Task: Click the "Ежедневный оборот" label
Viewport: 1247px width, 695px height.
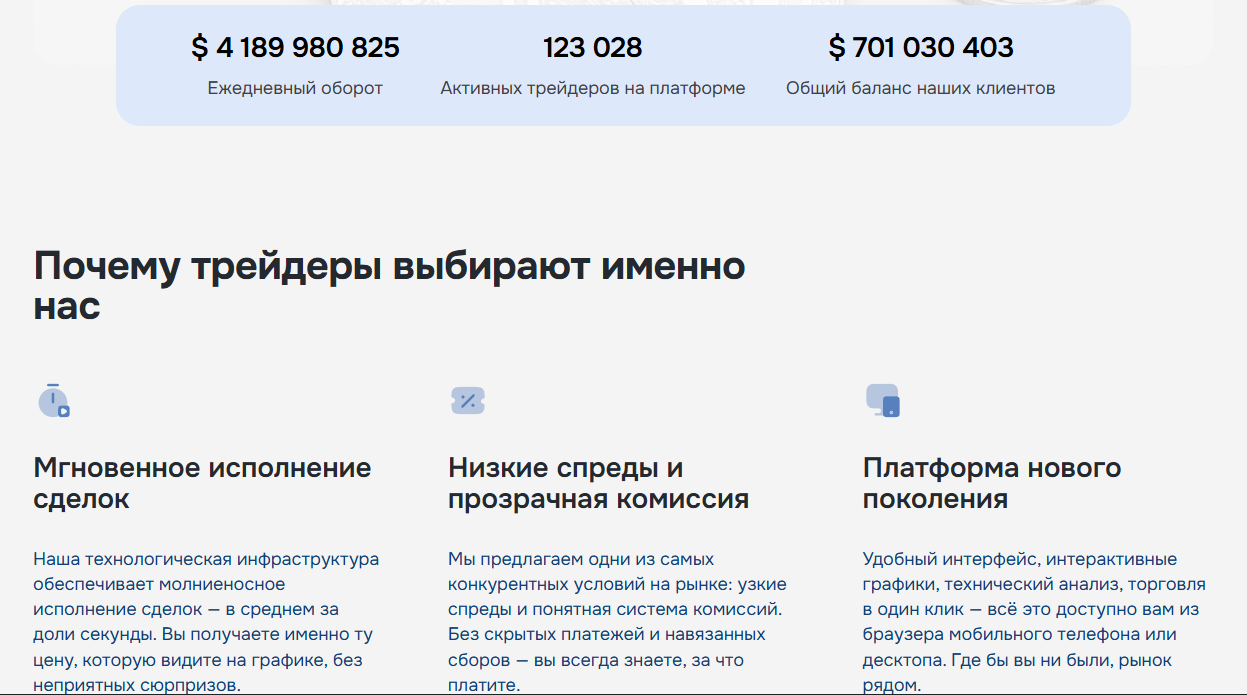Action: (x=295, y=88)
